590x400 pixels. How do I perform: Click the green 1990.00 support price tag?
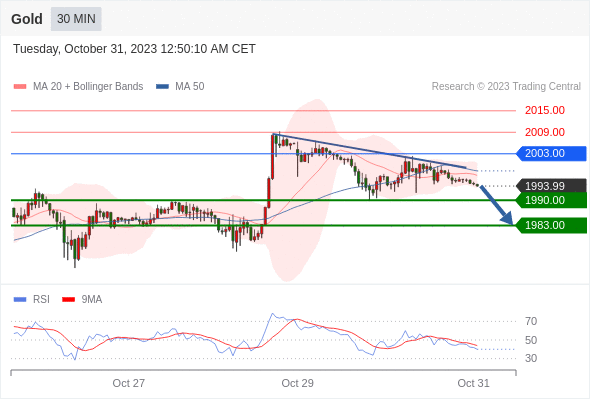pos(551,200)
